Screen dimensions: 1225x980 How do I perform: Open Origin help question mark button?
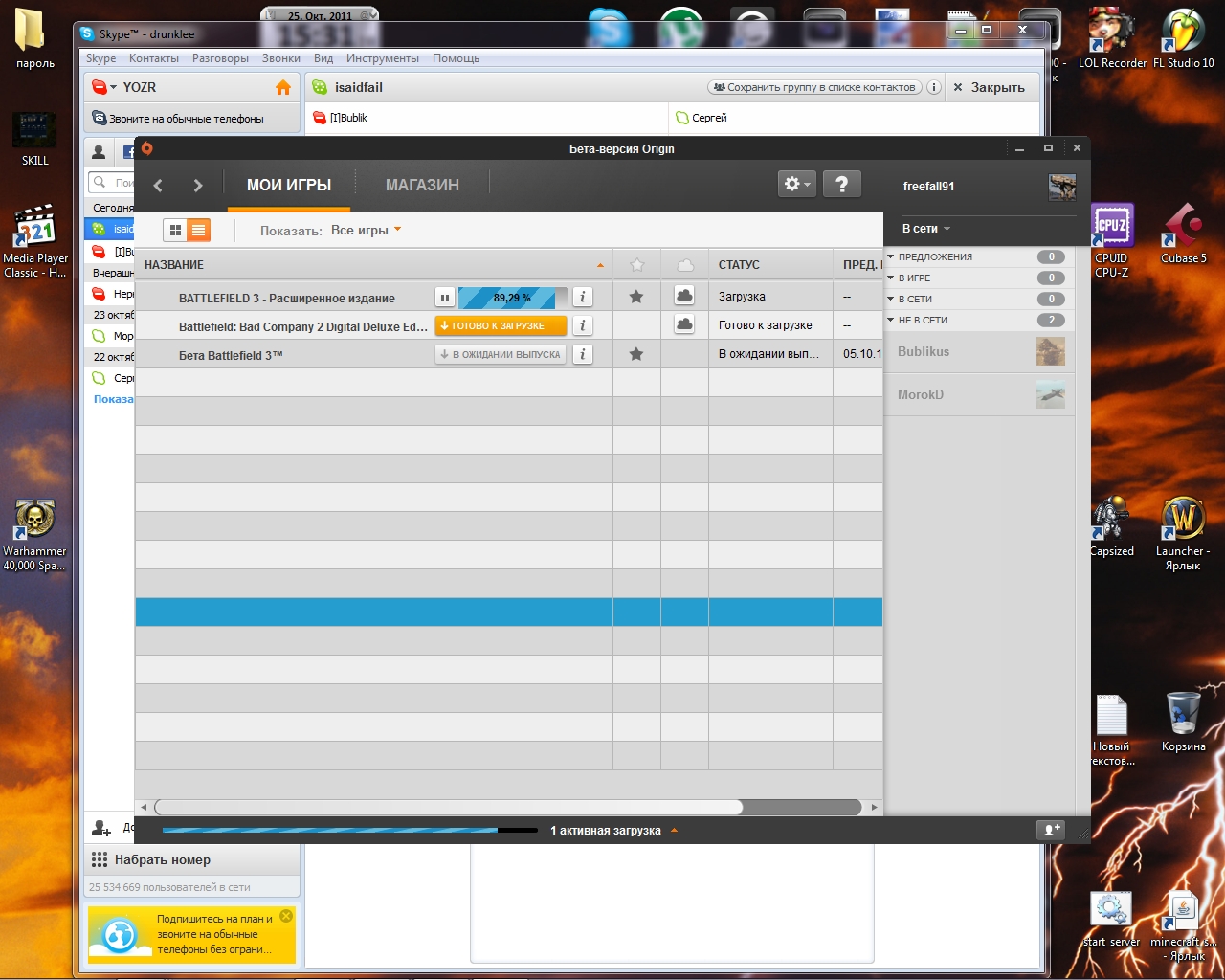click(x=841, y=184)
